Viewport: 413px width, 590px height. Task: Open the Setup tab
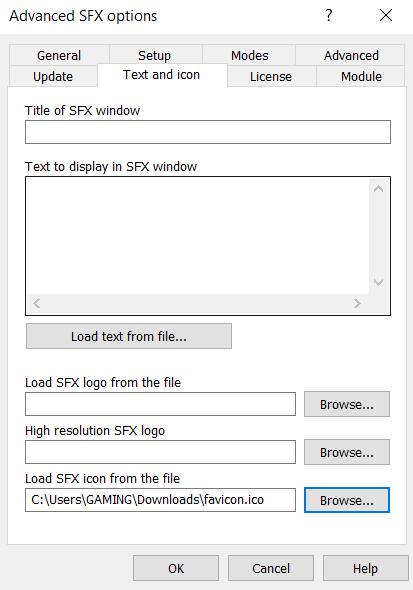155,55
